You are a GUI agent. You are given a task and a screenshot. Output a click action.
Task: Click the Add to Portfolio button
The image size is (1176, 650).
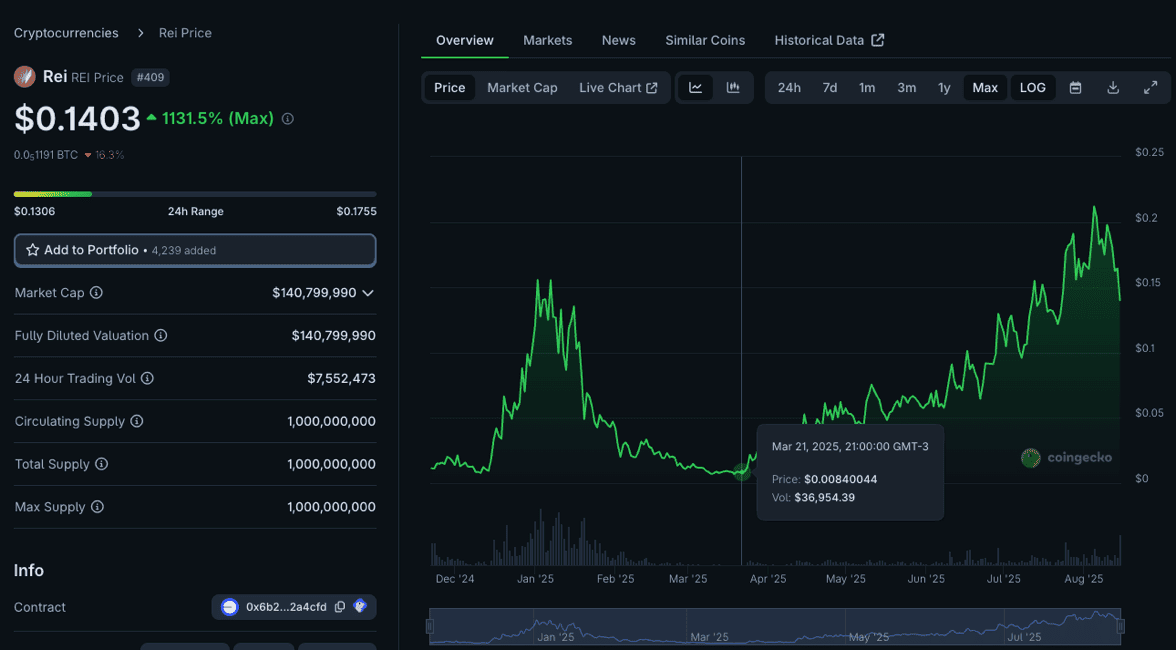pos(195,250)
